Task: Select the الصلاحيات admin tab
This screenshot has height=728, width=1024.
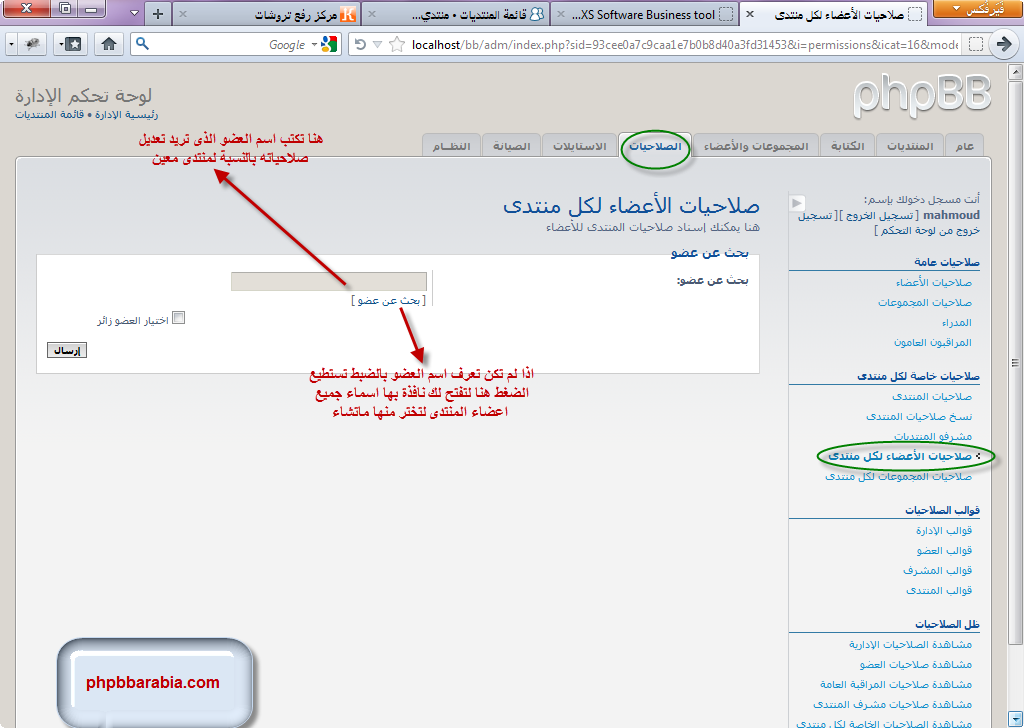Action: [x=655, y=146]
